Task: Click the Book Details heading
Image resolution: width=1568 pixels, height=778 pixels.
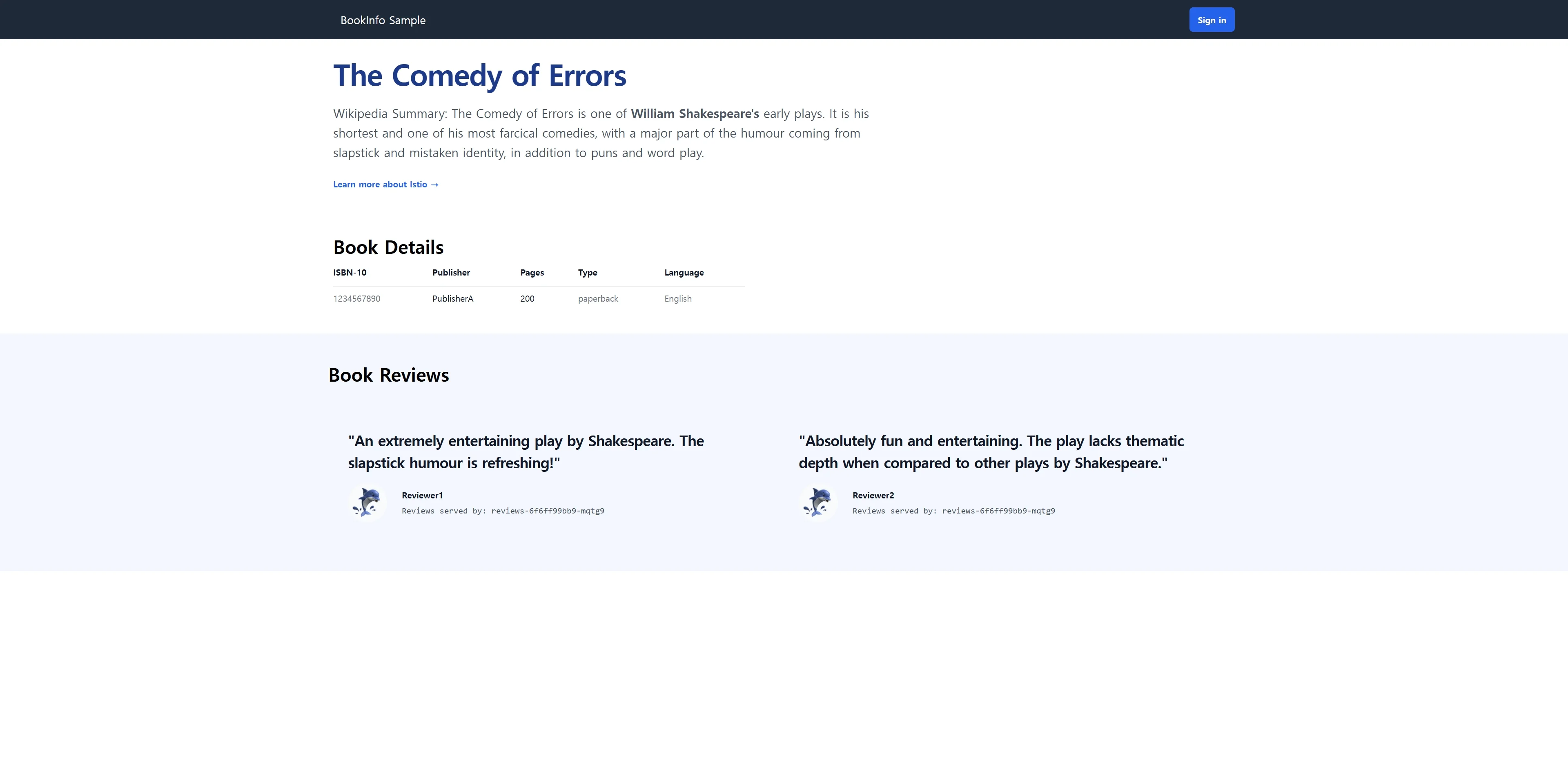Action: (x=388, y=248)
